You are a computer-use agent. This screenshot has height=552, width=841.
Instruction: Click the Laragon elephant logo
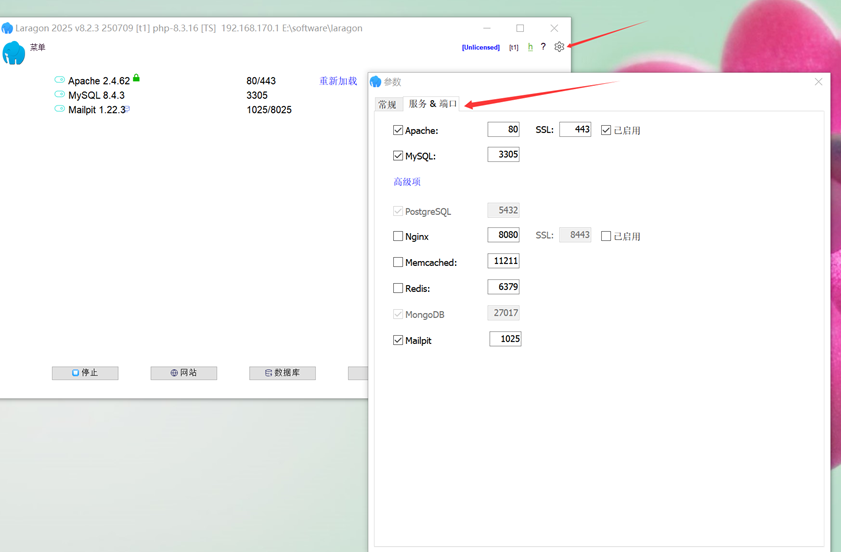(x=14, y=53)
